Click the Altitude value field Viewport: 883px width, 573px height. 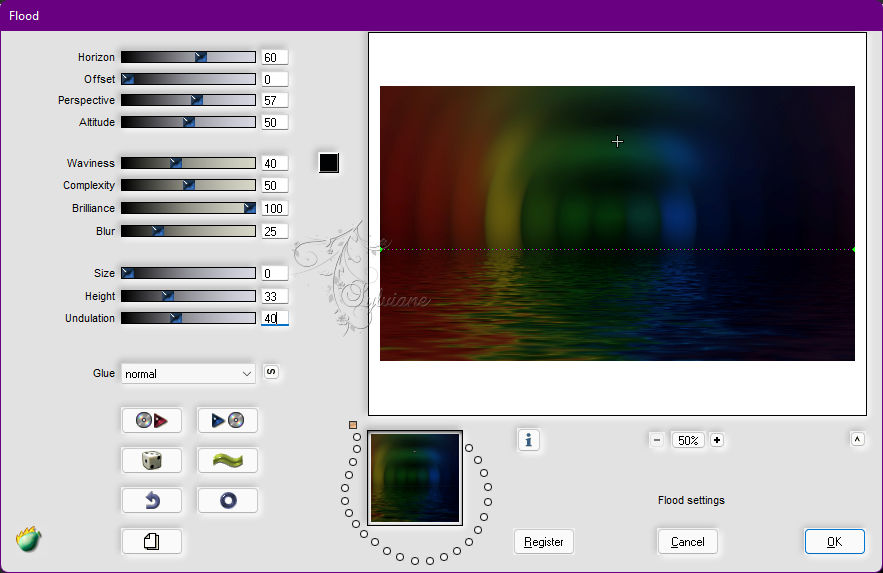(x=275, y=122)
